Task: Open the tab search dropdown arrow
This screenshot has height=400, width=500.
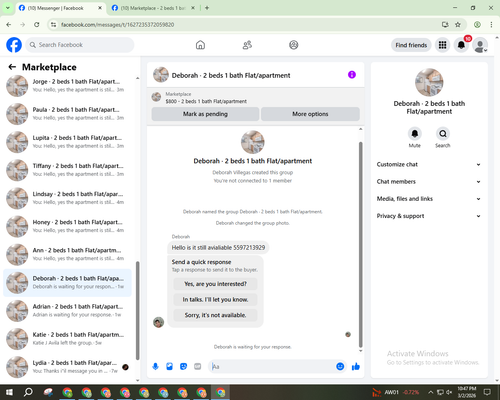Action: coord(7,8)
